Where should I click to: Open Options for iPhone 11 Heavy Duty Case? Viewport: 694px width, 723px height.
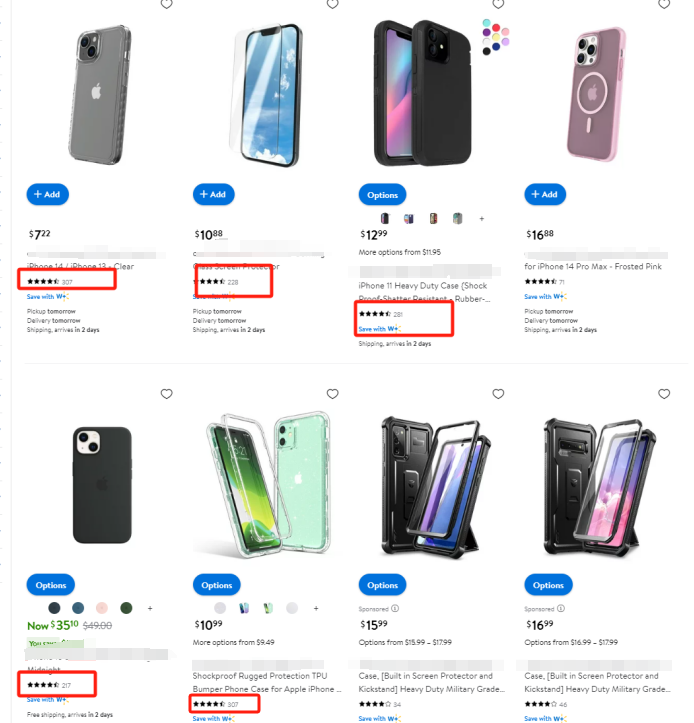pyautogui.click(x=383, y=195)
